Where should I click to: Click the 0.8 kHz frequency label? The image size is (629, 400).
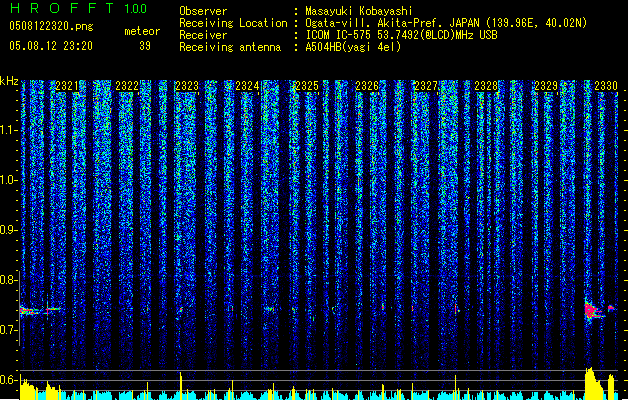tap(8, 280)
